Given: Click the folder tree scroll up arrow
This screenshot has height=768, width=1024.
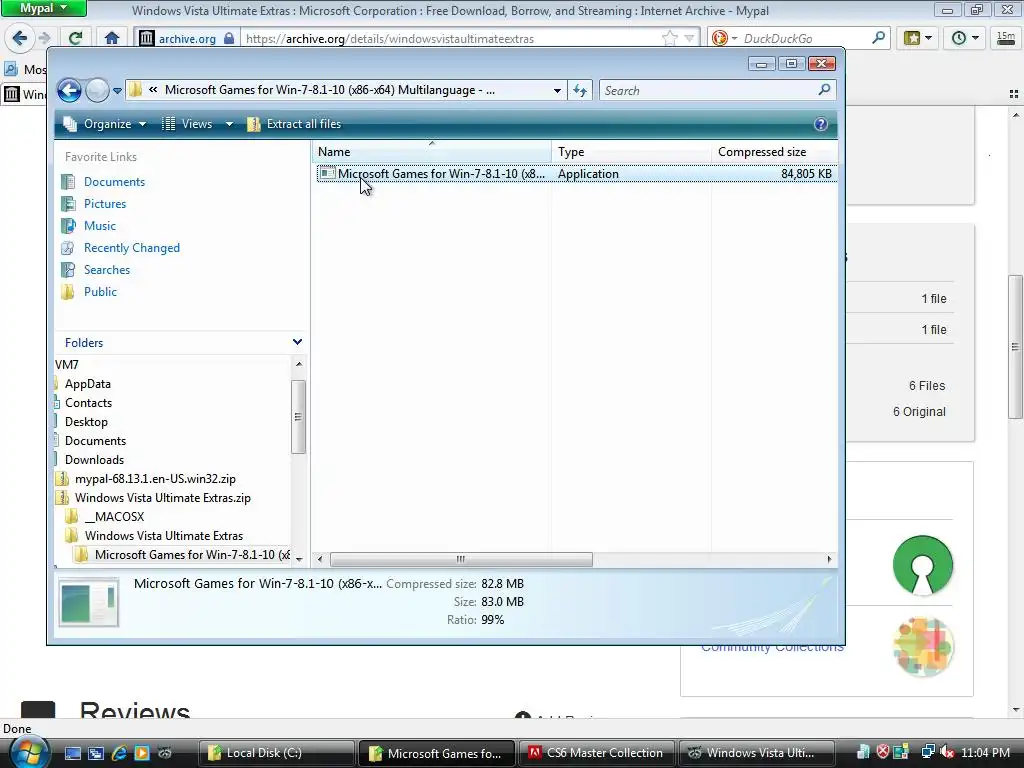Looking at the screenshot, I should click(x=299, y=364).
